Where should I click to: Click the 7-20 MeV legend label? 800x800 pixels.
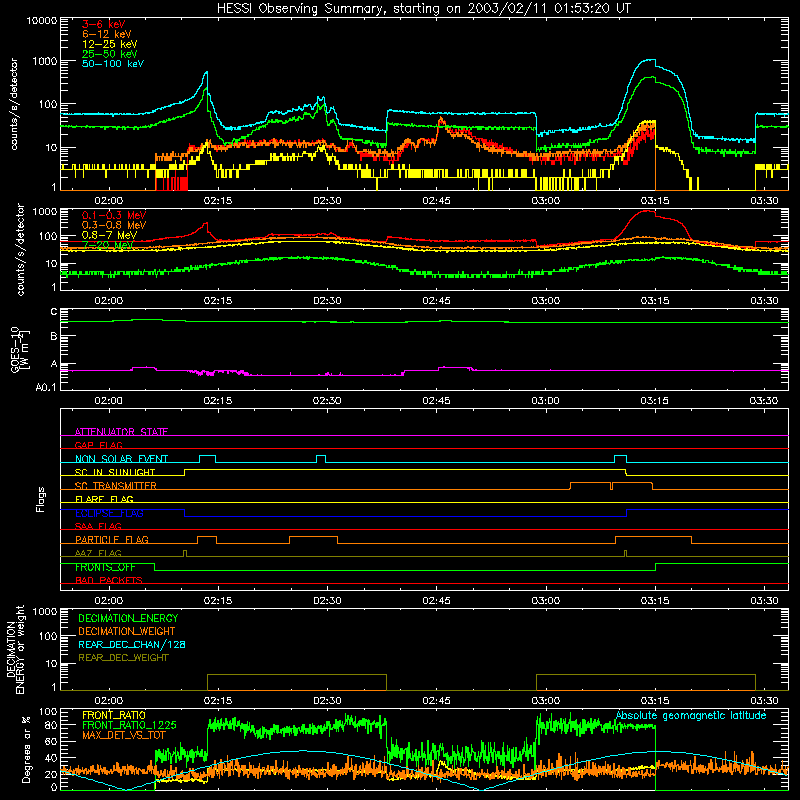[x=108, y=245]
